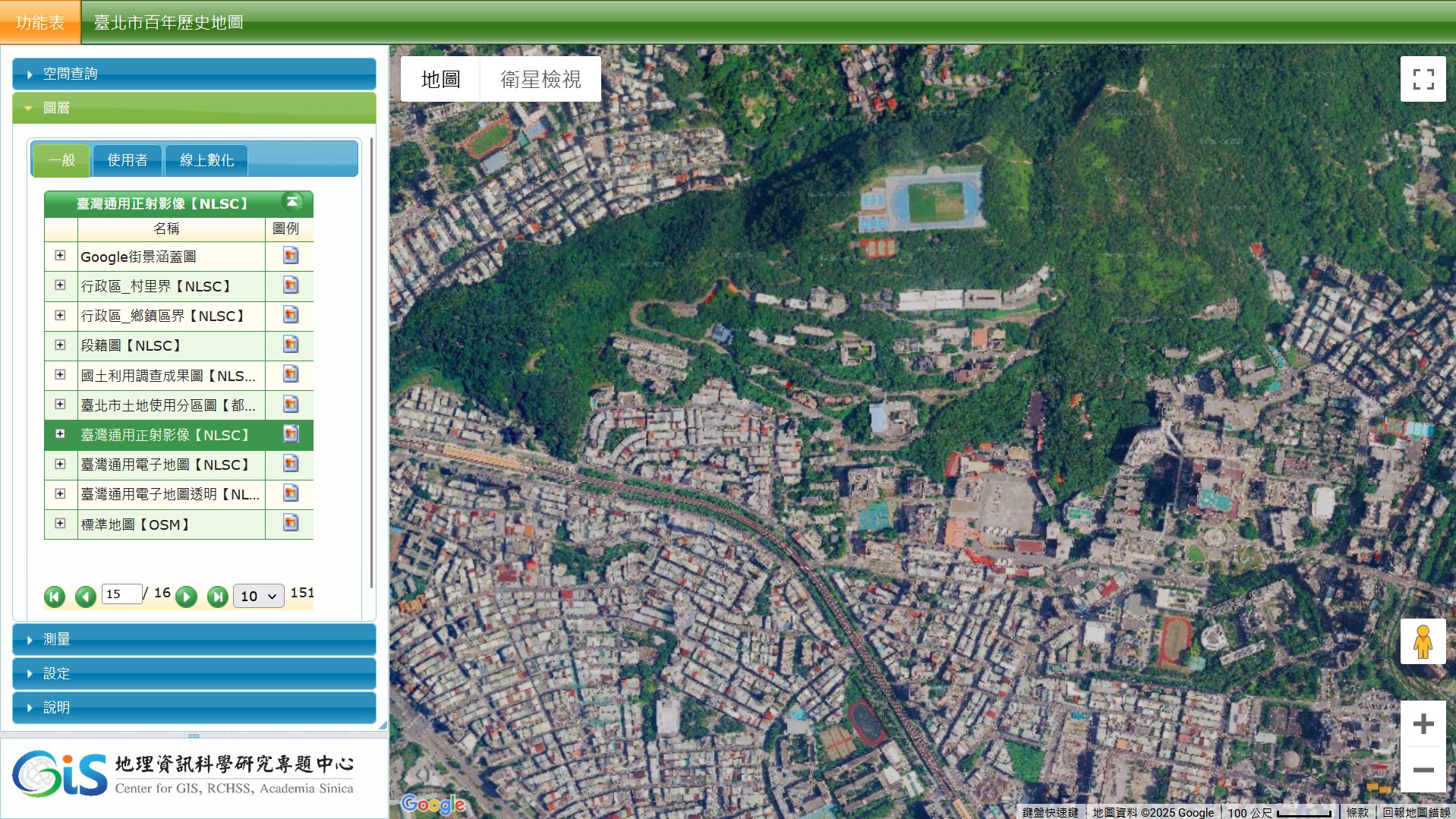Expand 段籍圖【NLSC】 layer row

60,345
